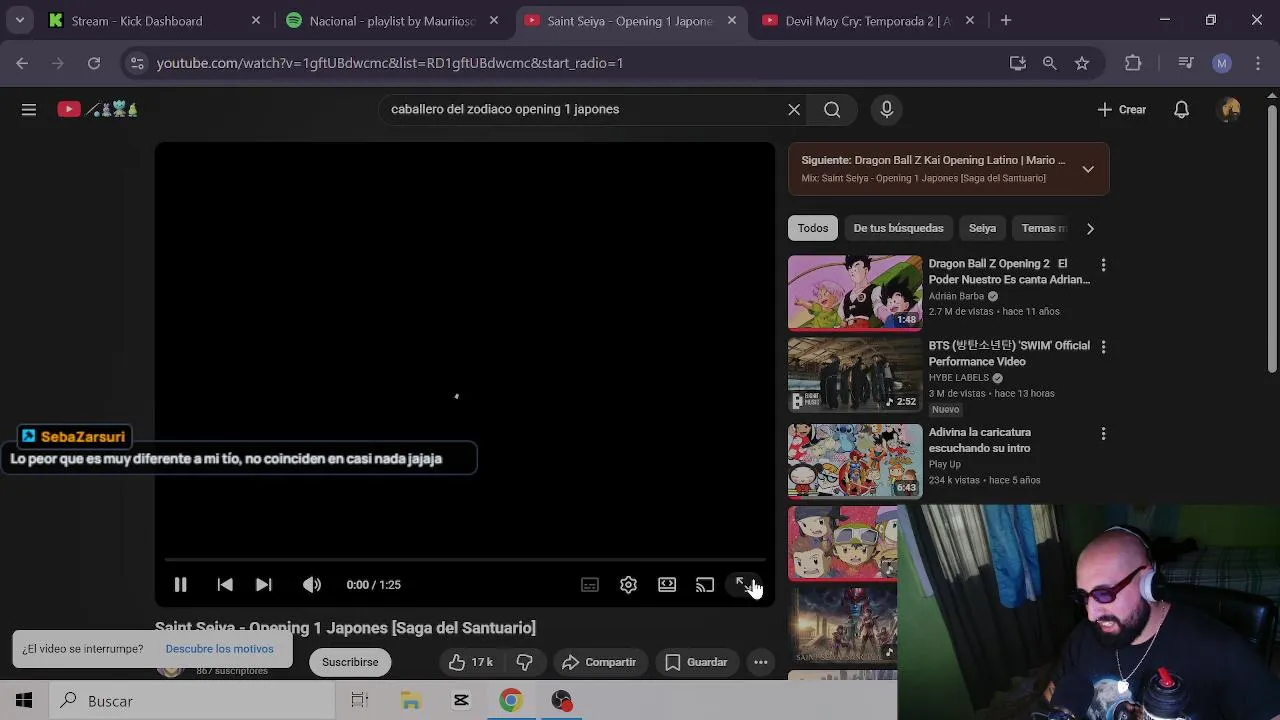Open the player settings gear
This screenshot has width=1280, height=720.
[628, 585]
